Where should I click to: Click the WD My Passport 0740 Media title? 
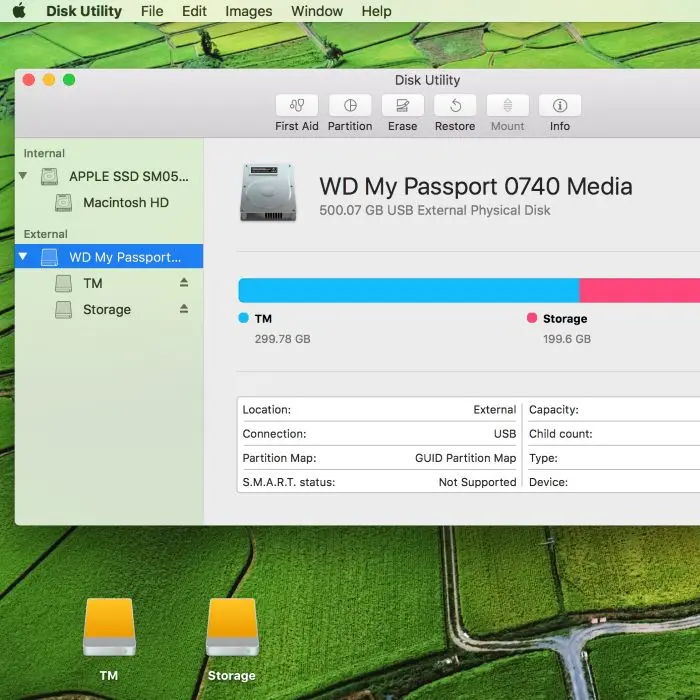476,186
